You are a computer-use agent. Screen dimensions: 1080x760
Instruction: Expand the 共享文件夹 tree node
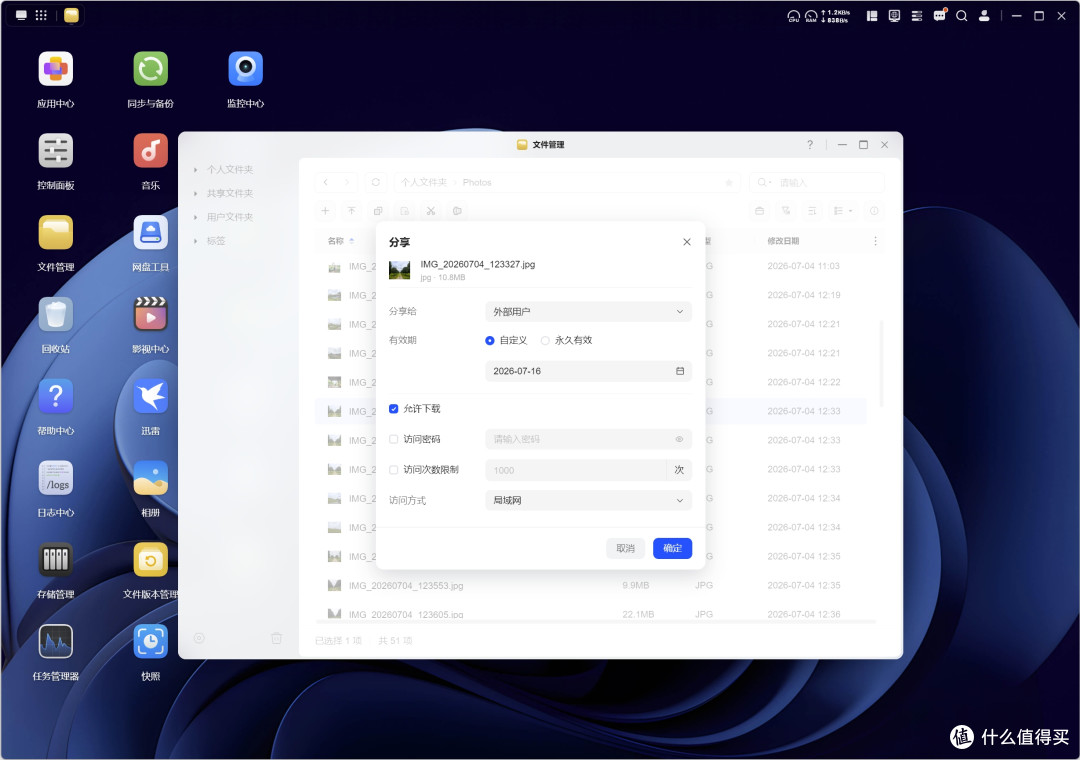(196, 194)
